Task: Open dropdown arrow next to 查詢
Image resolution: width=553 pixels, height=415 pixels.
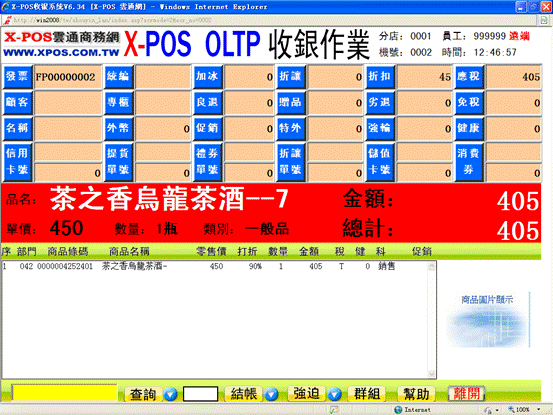Action: (170, 394)
